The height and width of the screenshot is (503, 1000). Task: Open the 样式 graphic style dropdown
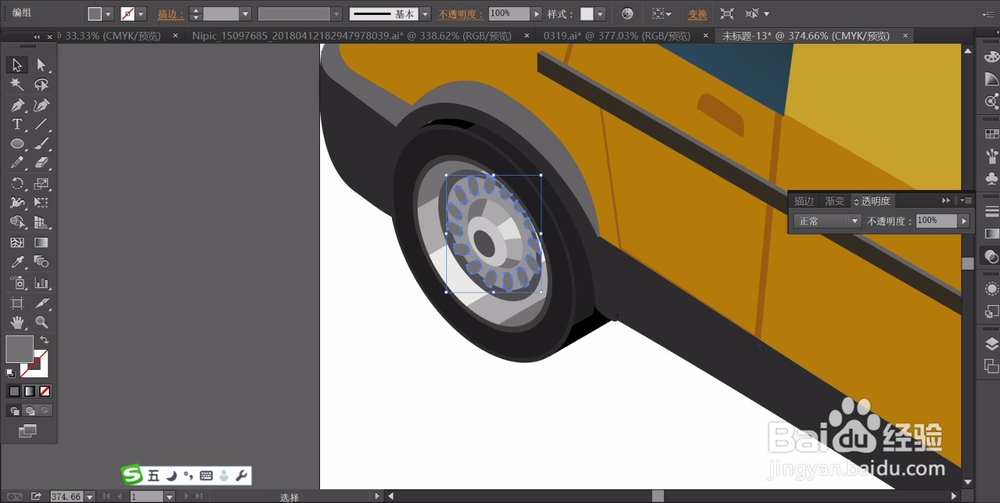coord(600,13)
